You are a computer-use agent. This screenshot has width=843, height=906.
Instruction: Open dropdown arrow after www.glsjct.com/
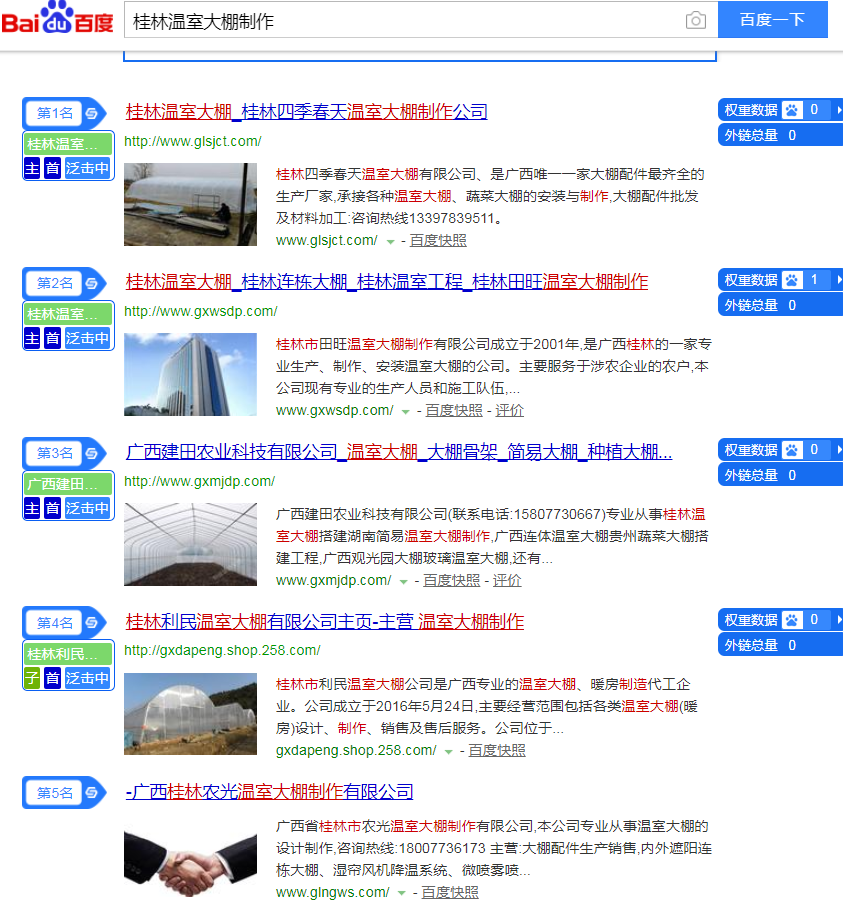391,242
